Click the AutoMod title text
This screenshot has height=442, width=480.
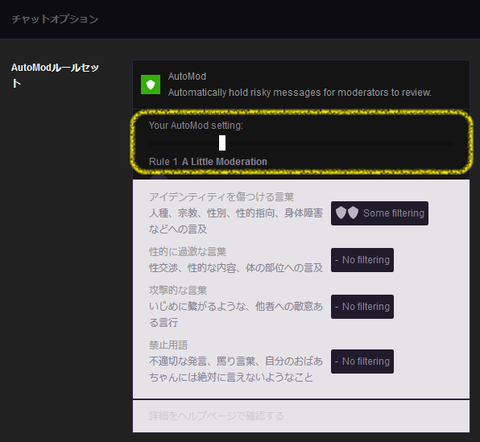tap(187, 76)
